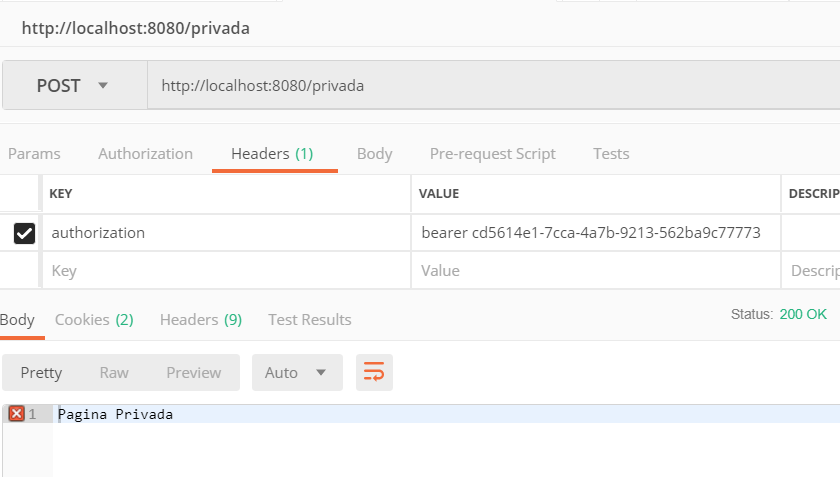Click the empty Key placeholder field
This screenshot has width=840, height=477.
click(x=225, y=270)
